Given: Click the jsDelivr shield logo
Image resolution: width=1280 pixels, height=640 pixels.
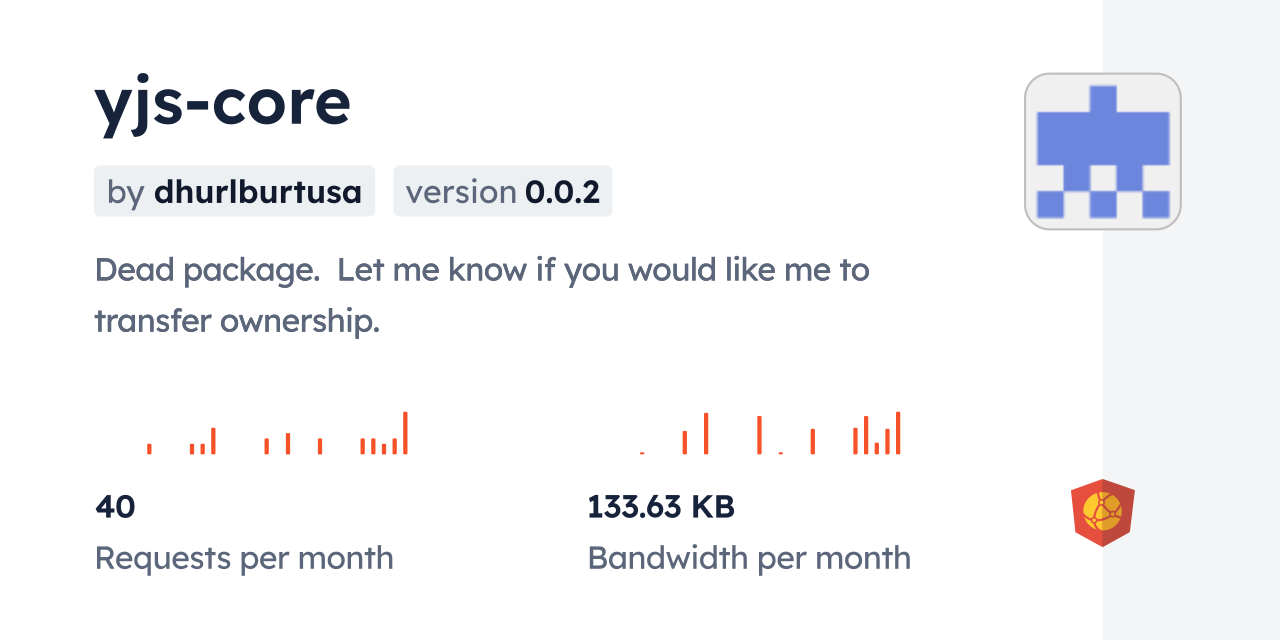Looking at the screenshot, I should click(1102, 513).
